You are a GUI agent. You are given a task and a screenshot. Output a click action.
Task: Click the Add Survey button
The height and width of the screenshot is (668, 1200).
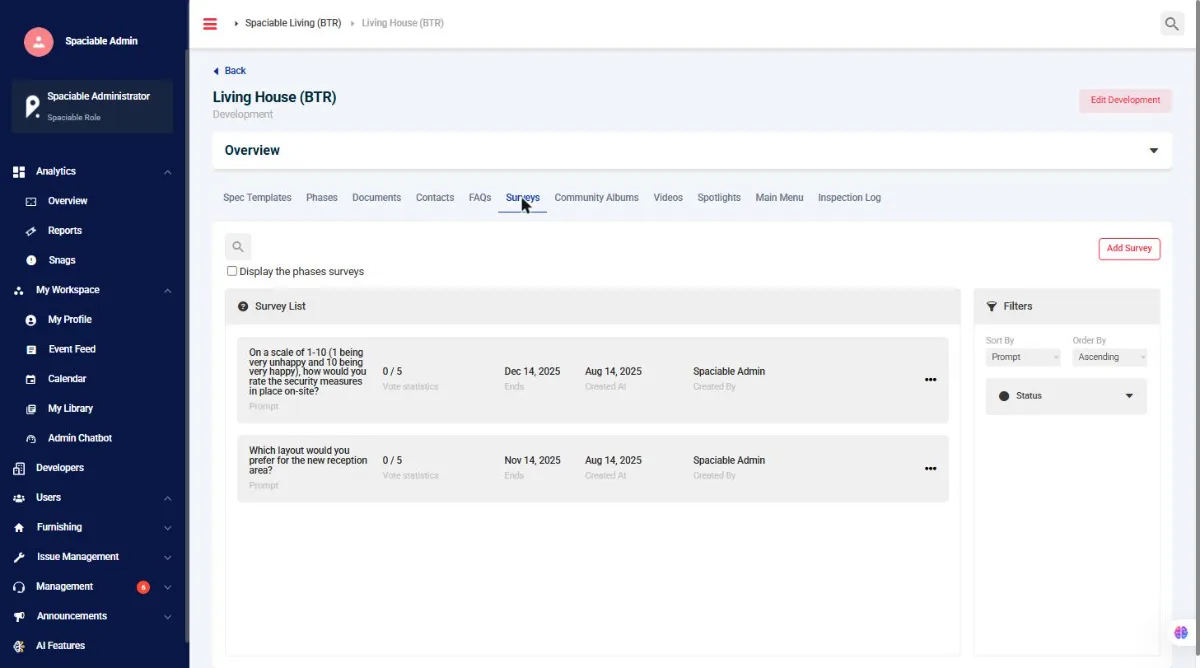tap(1129, 248)
